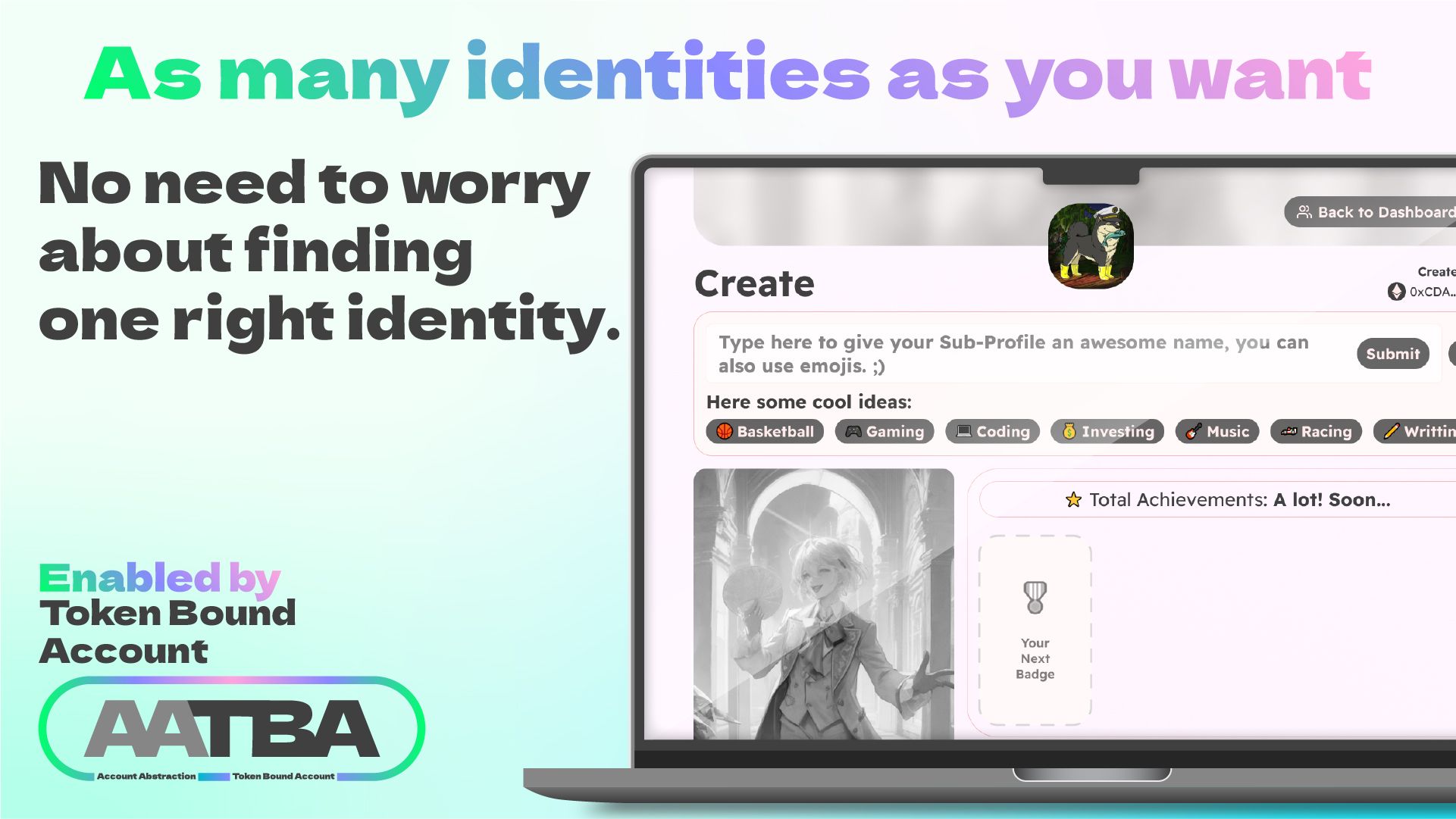This screenshot has height=819, width=1456.
Task: Click the Basketball sub-profile idea icon
Action: pyautogui.click(x=724, y=431)
